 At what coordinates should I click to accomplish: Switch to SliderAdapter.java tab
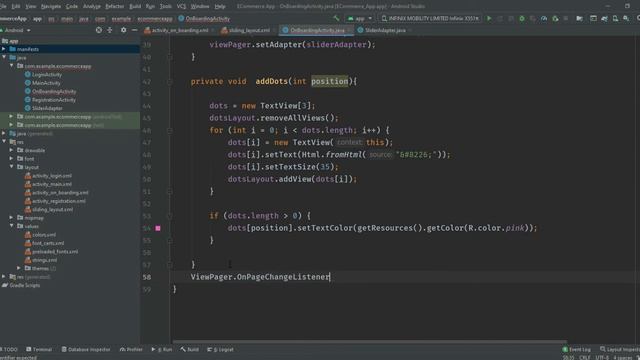point(384,30)
